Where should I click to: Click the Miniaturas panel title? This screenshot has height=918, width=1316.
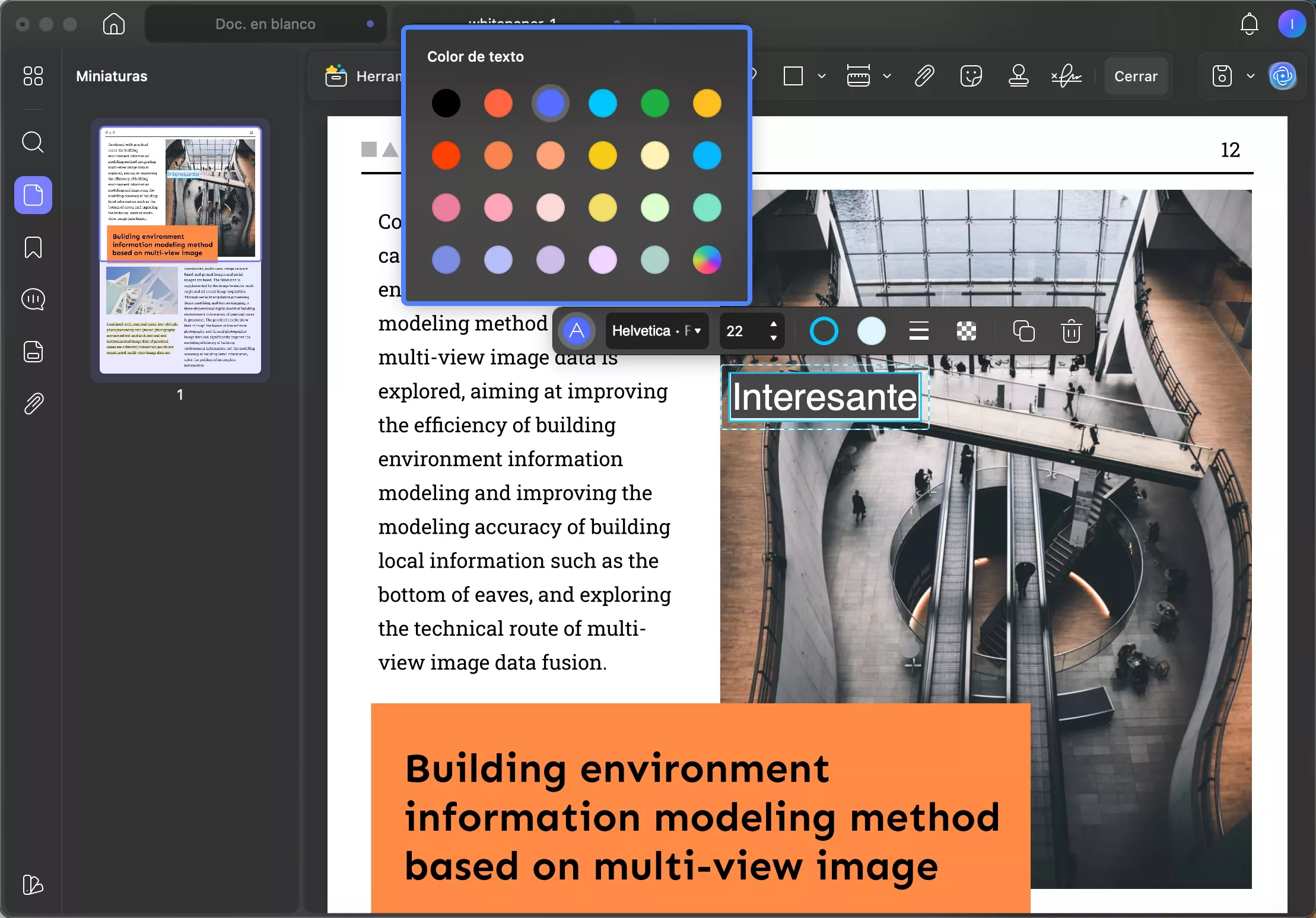pos(112,76)
